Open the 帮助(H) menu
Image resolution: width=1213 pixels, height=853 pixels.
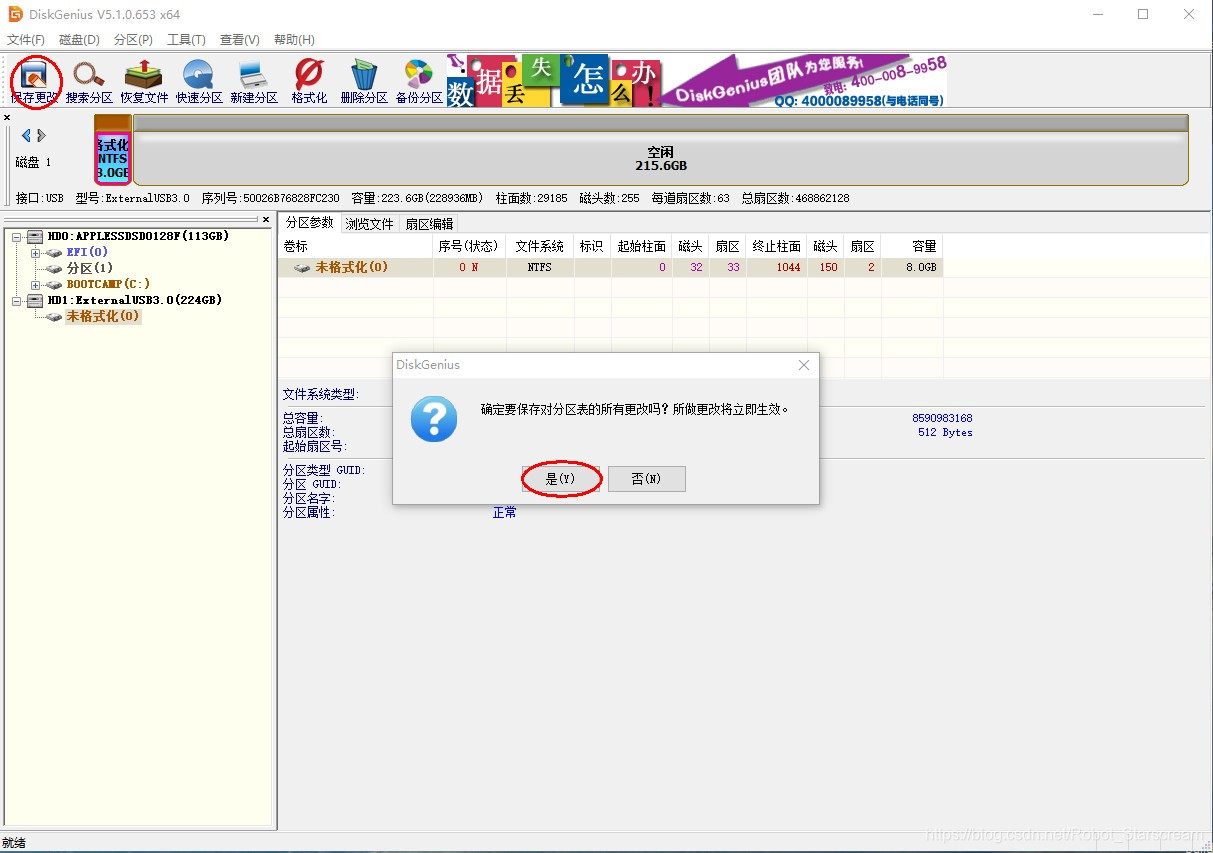click(x=293, y=40)
